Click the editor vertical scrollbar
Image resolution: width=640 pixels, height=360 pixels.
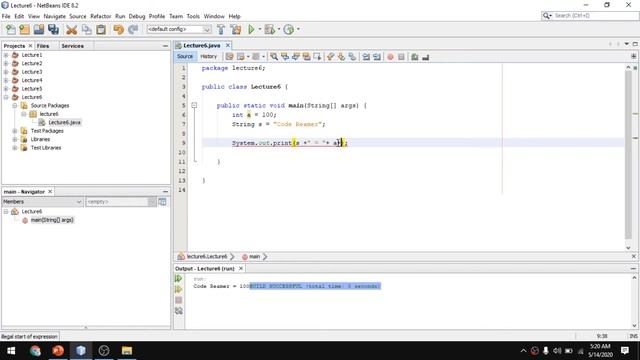point(628,157)
